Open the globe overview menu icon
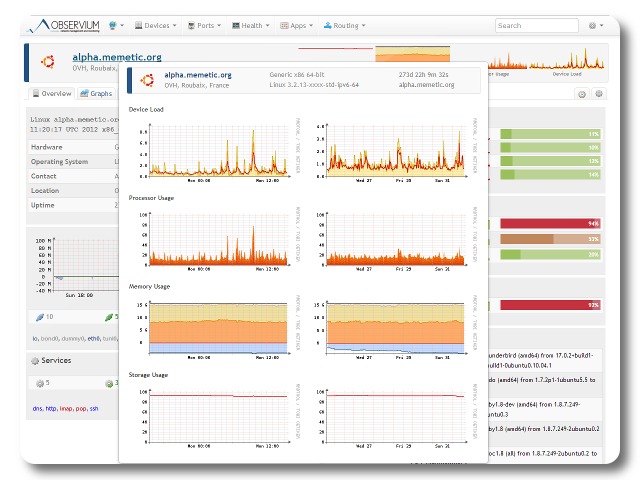Viewport: 640px width, 480px height. tap(116, 25)
